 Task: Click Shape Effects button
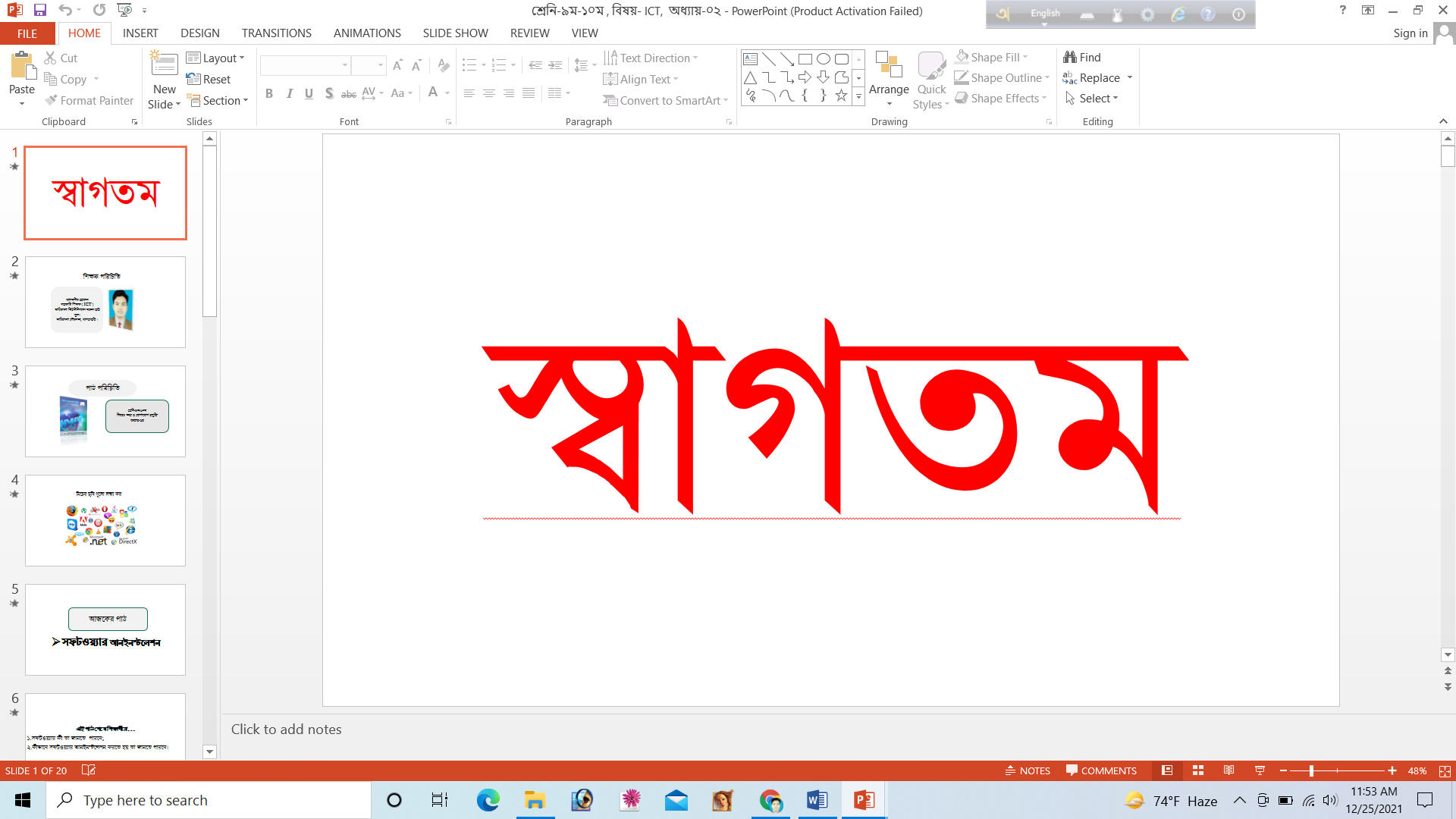(1001, 98)
